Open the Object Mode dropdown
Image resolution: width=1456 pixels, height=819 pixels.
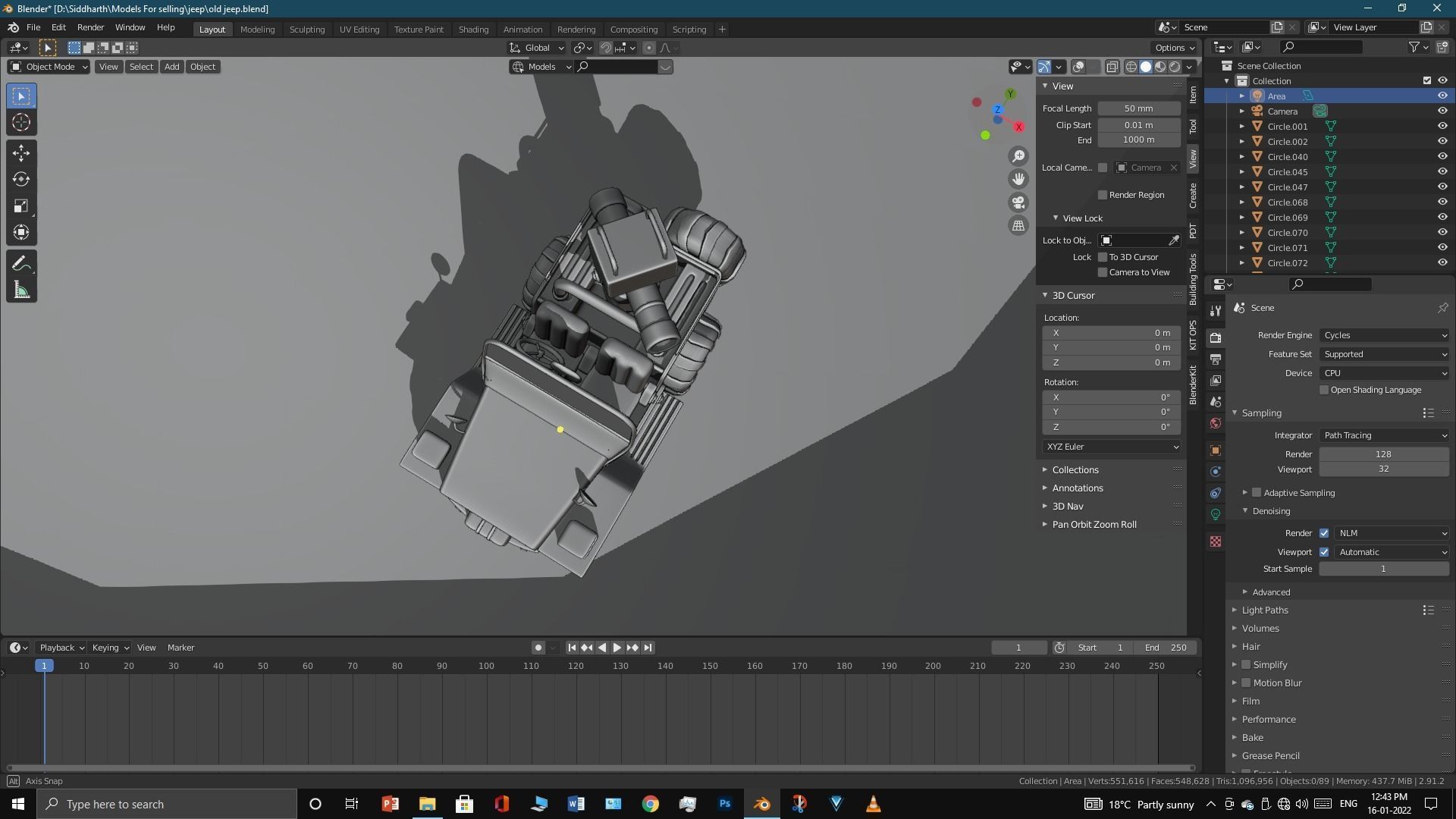click(x=49, y=67)
